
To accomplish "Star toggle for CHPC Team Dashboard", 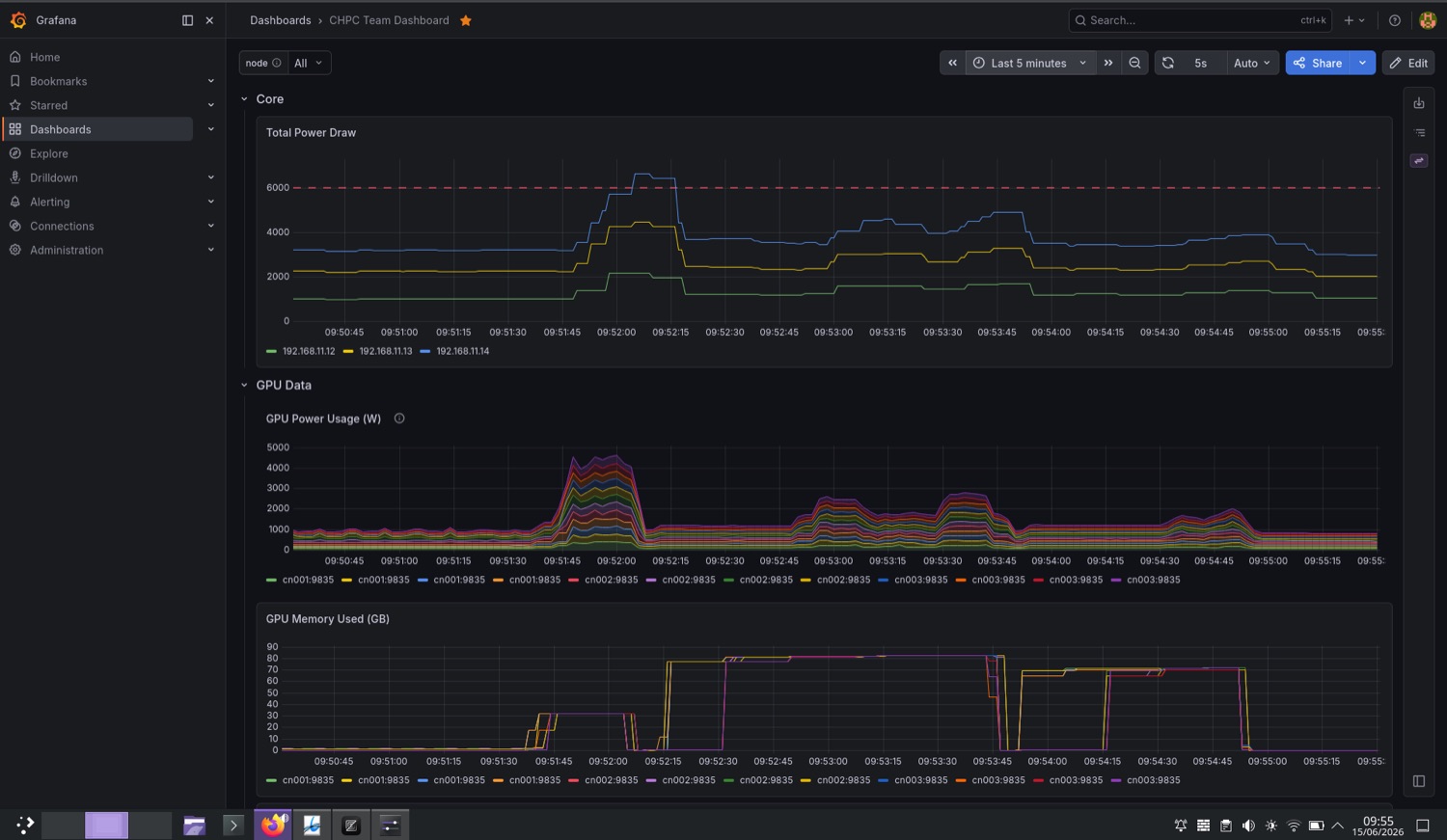I will point(466,20).
